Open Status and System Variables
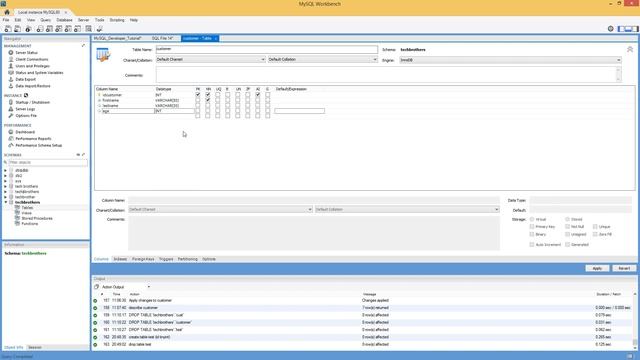The height and width of the screenshot is (360, 640). pos(39,73)
